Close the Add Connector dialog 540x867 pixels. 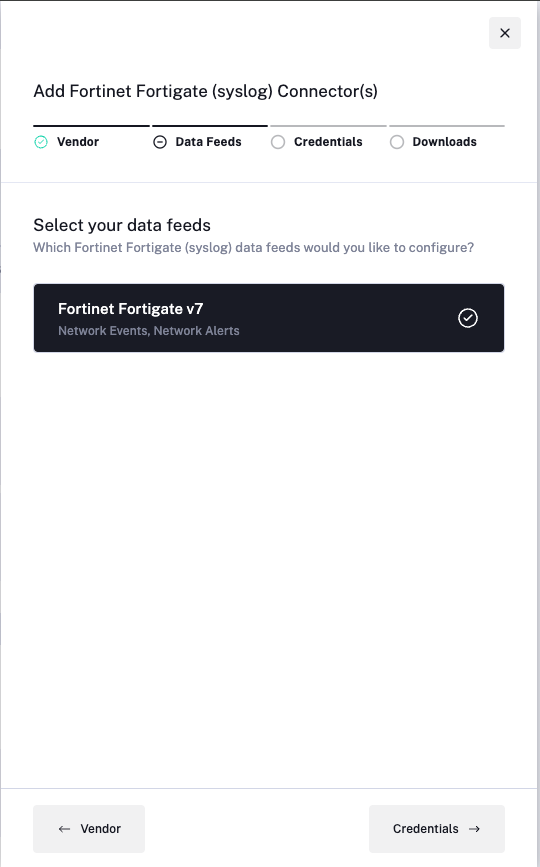pos(505,33)
